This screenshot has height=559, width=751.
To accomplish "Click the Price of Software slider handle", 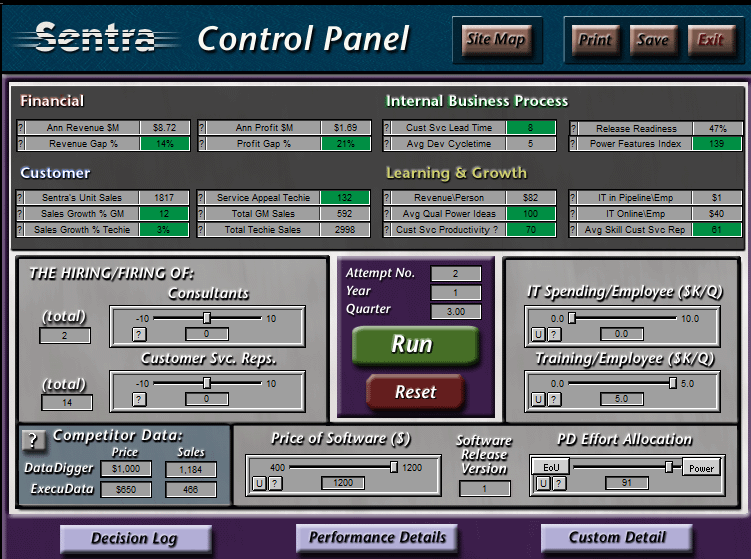I will tap(394, 467).
